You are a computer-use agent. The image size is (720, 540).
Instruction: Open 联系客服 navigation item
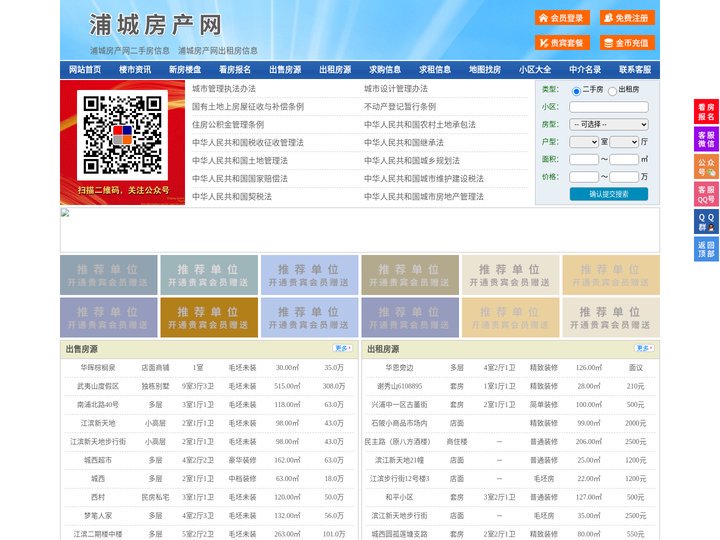click(x=635, y=70)
